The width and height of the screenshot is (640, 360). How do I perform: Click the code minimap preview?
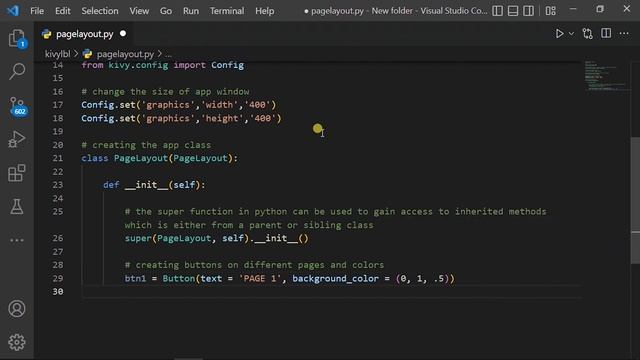pos(606,76)
